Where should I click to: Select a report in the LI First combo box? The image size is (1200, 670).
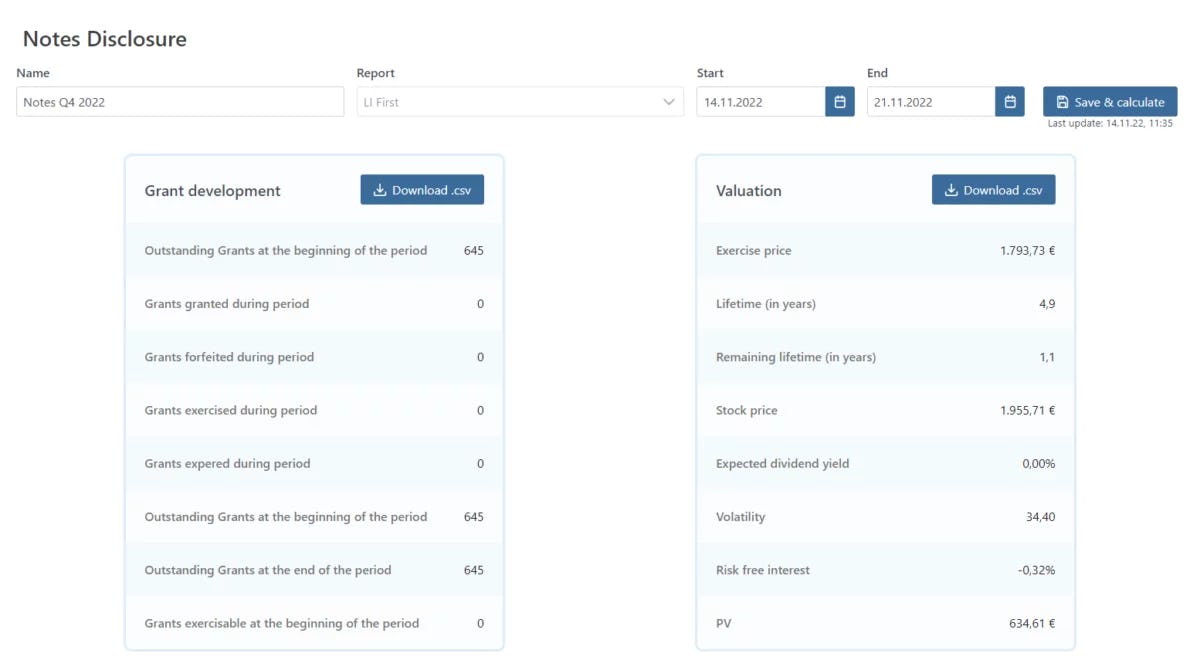pos(520,101)
